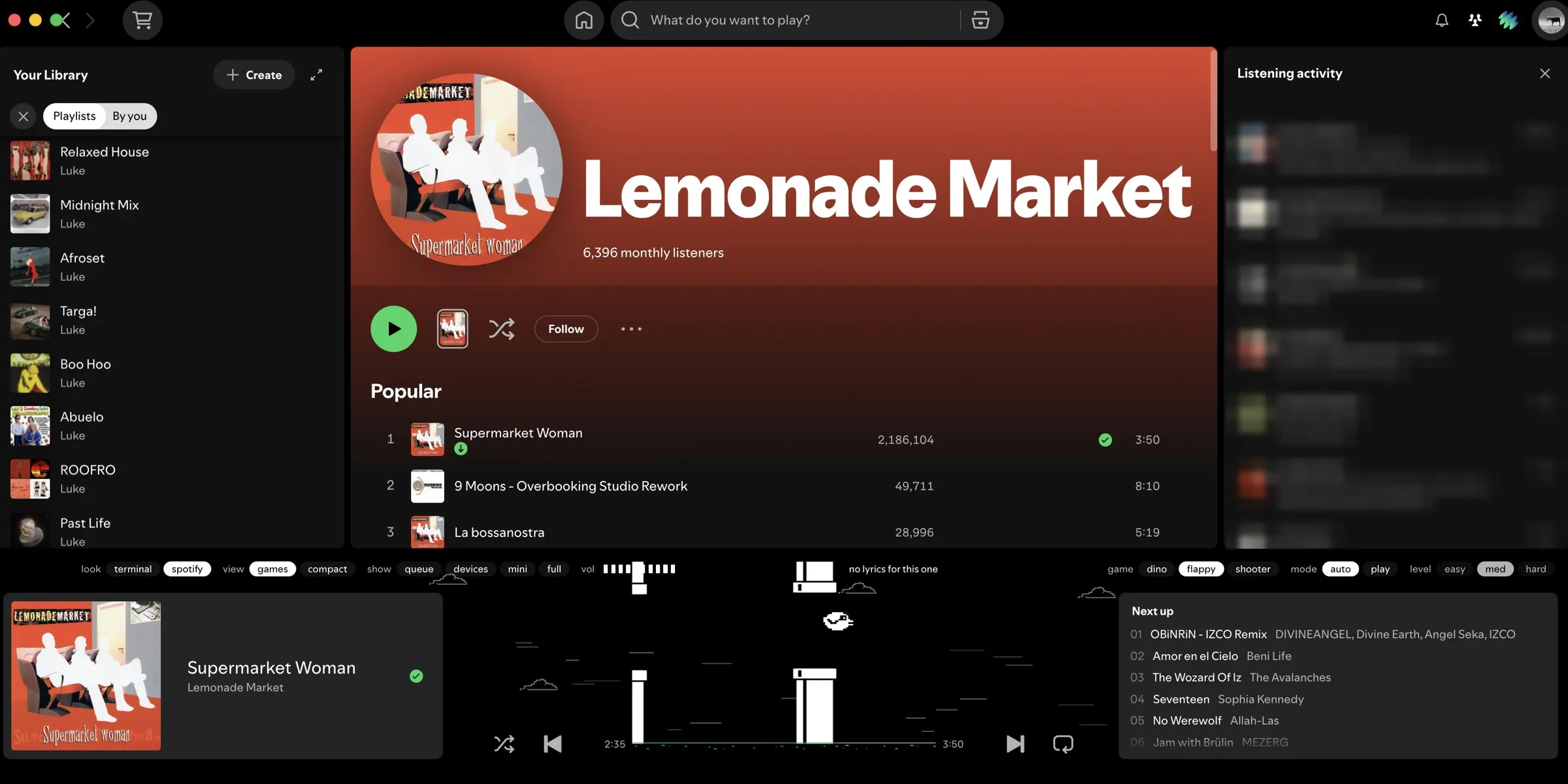Play Lemonade Market with green button
Image resolution: width=1568 pixels, height=784 pixels.
tap(393, 329)
